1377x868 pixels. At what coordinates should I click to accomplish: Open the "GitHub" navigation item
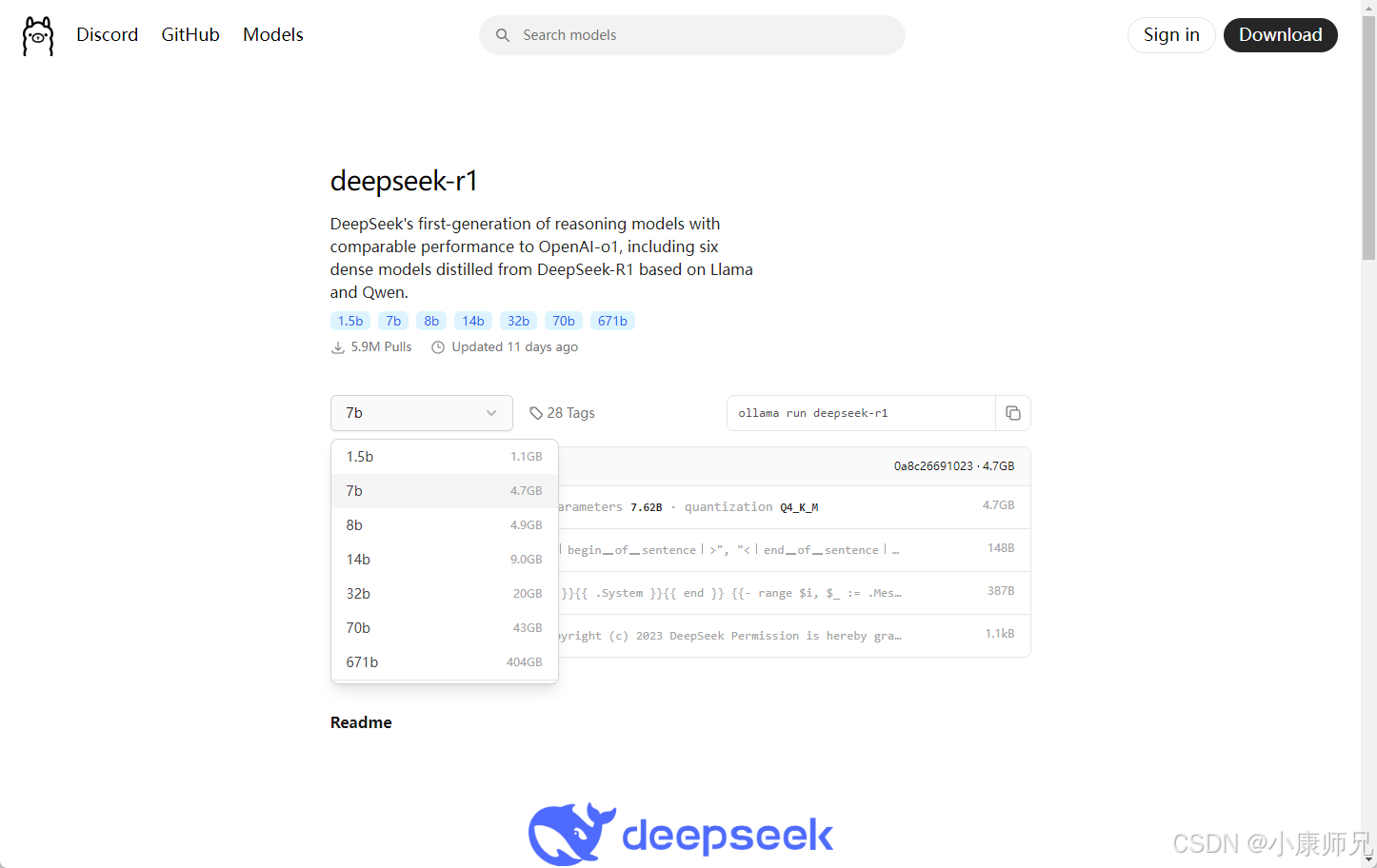coord(190,34)
